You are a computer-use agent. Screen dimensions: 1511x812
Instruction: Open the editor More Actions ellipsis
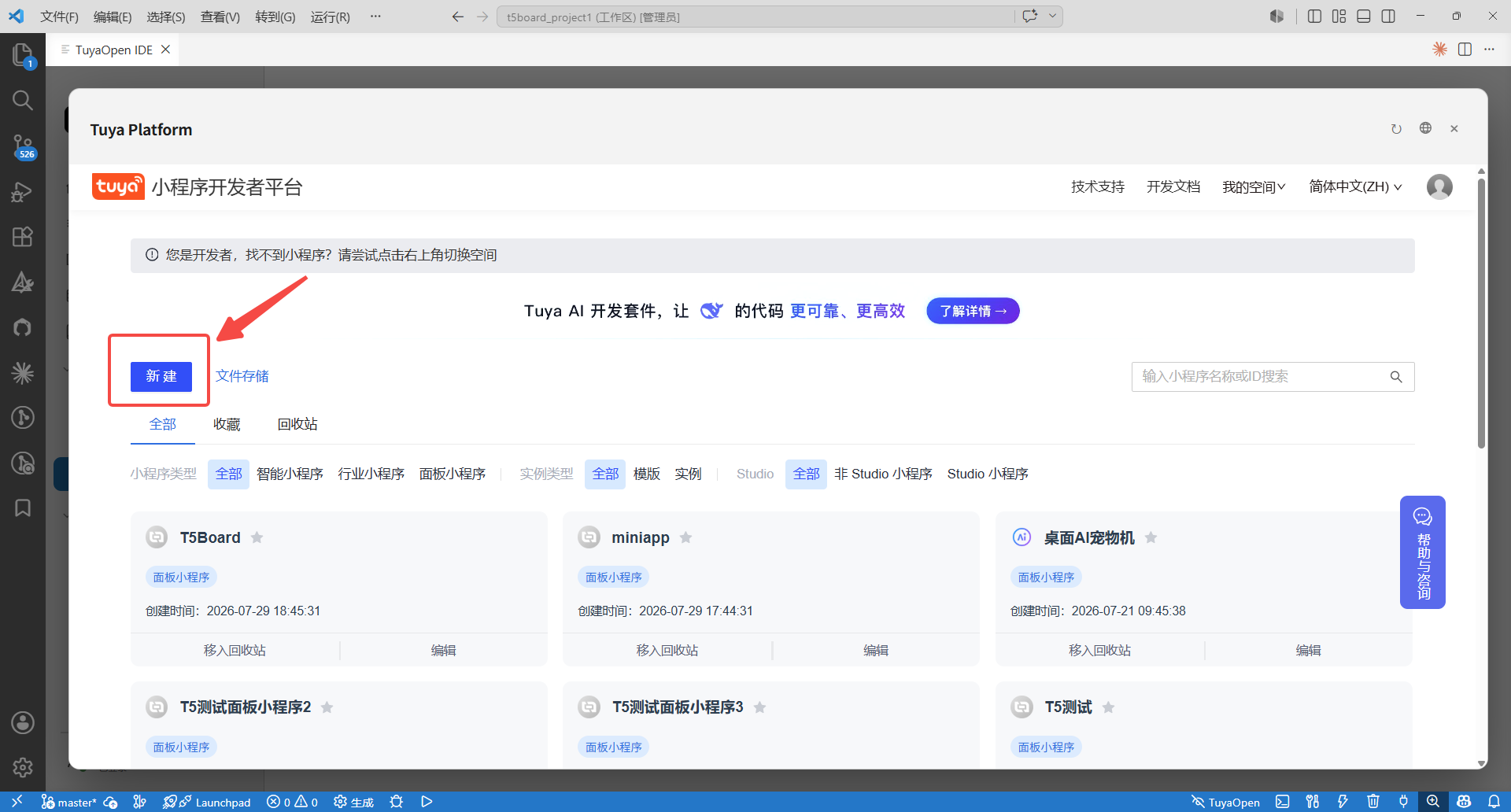coord(1489,50)
